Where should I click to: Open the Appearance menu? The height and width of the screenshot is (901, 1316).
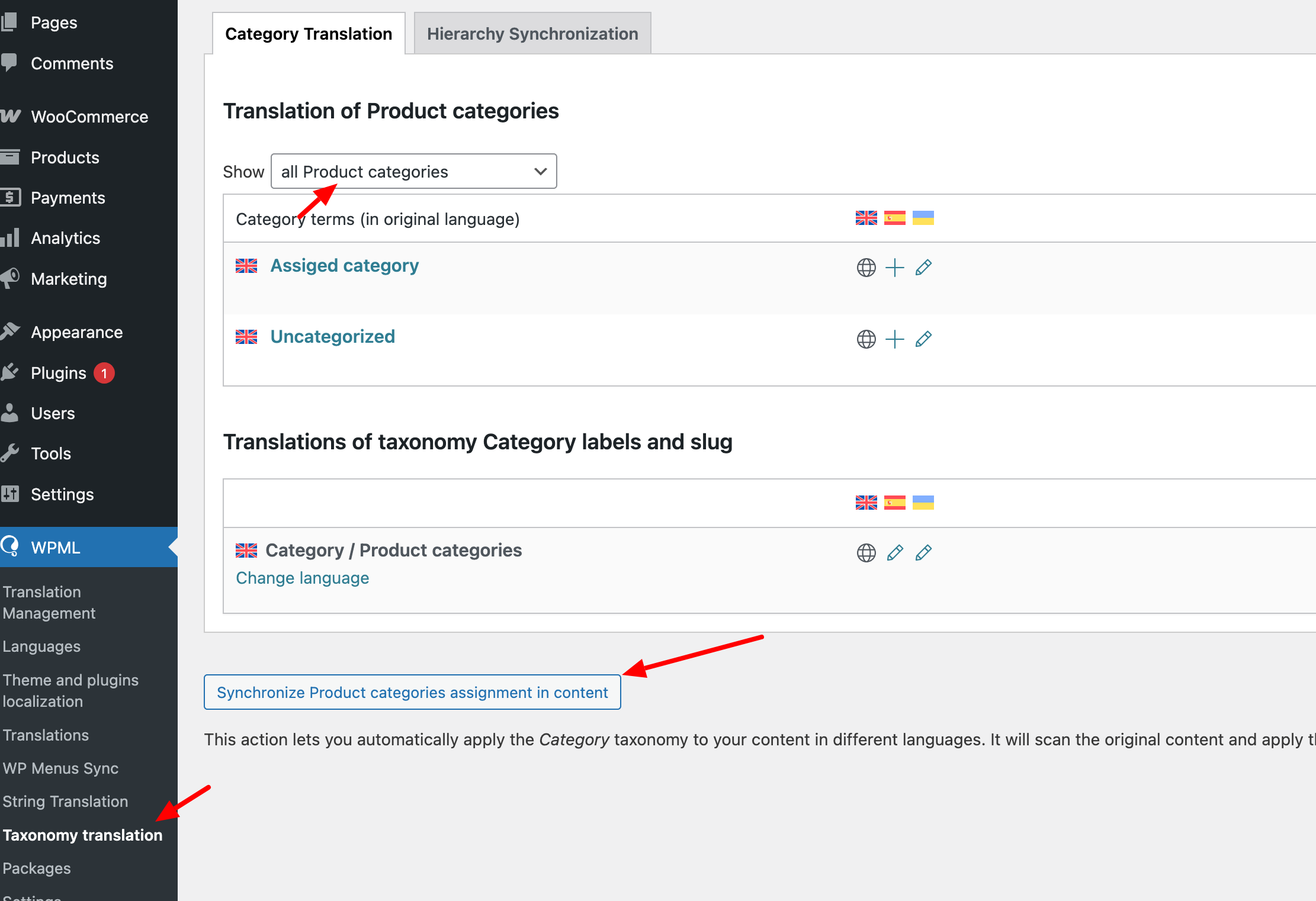point(76,332)
